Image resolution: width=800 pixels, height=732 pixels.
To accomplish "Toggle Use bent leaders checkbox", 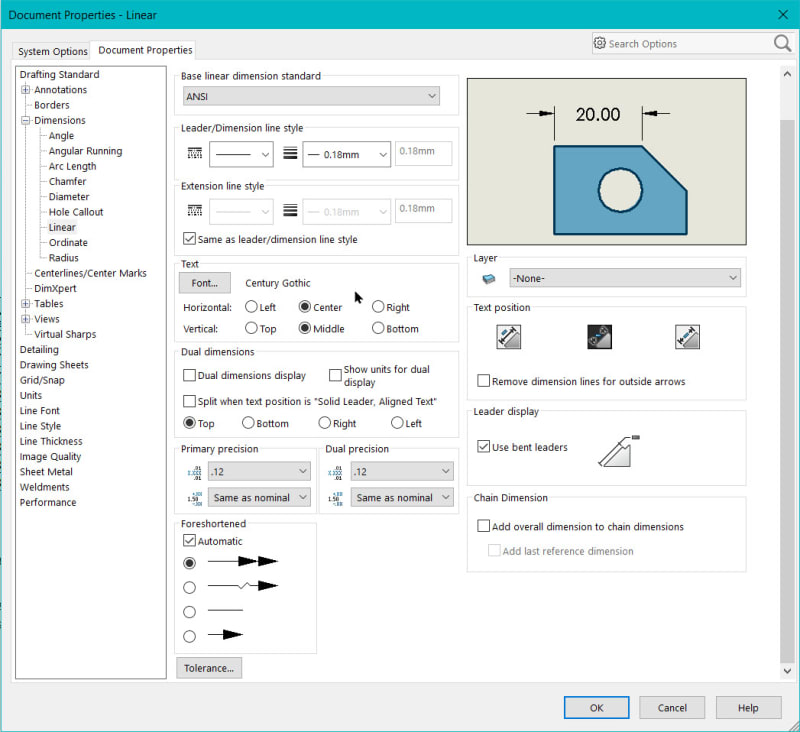I will tap(483, 447).
